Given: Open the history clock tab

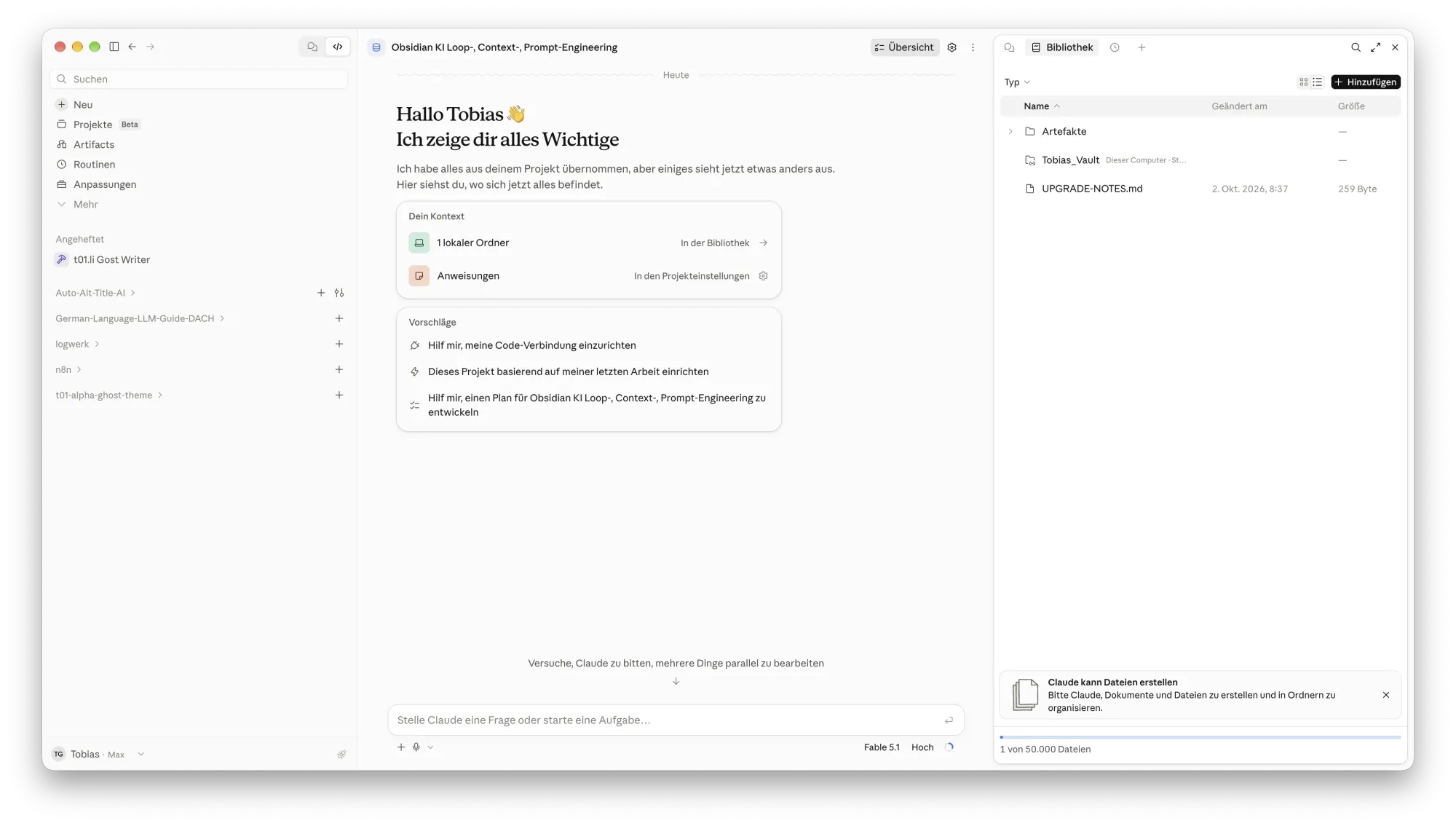Looking at the screenshot, I should (x=1115, y=47).
